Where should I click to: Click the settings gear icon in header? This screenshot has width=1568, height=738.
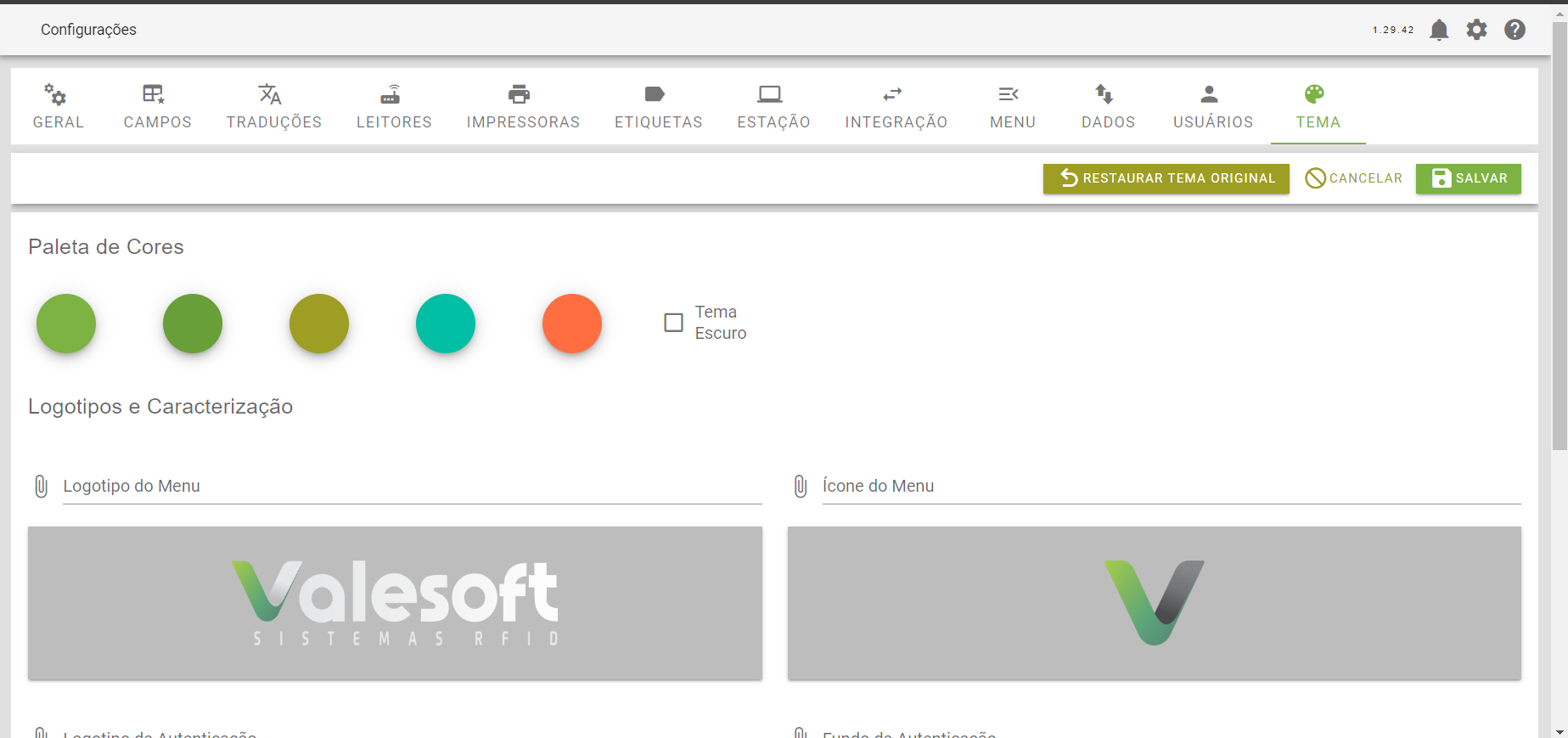1477,30
